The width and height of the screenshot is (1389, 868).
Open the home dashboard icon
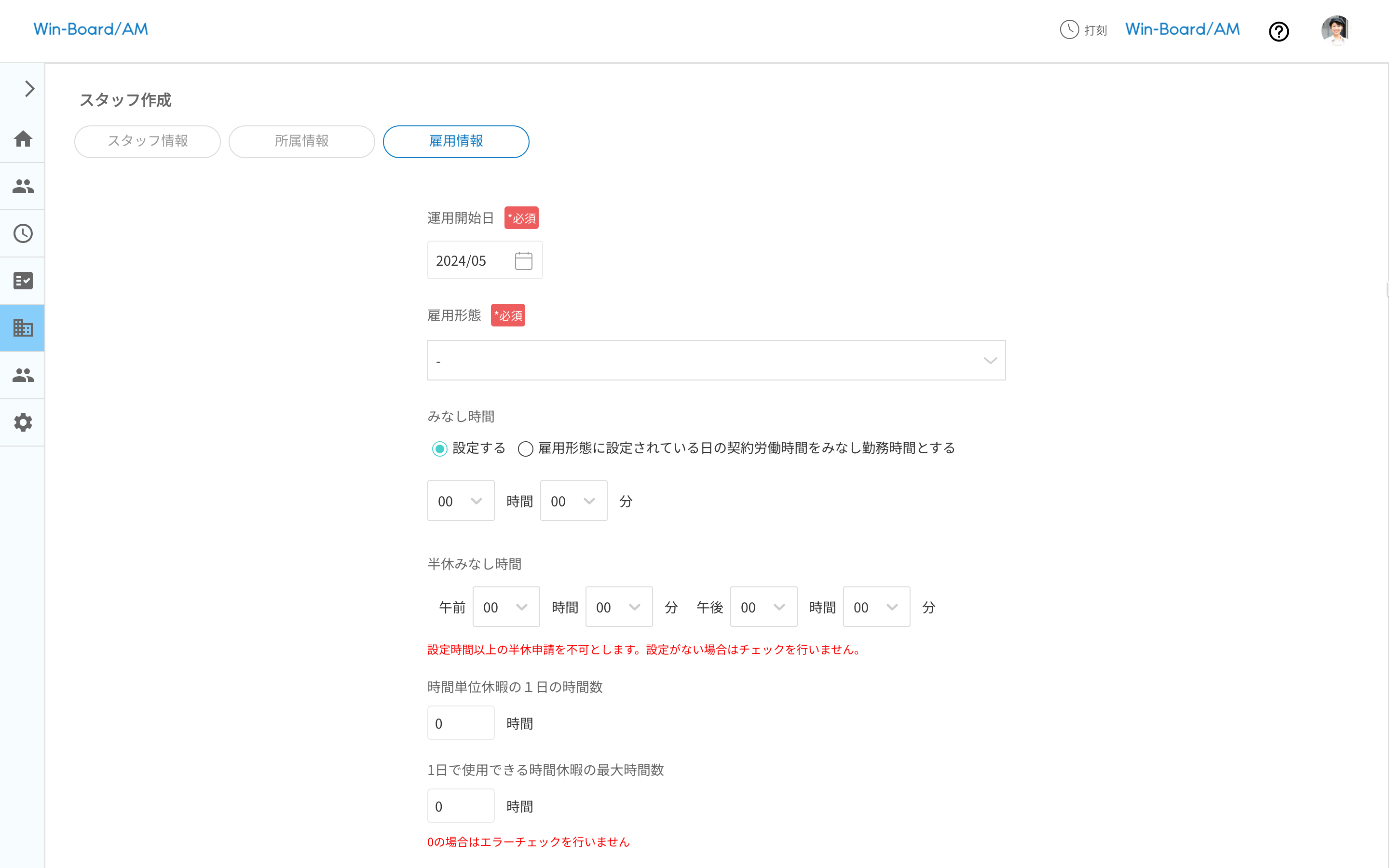click(22, 138)
